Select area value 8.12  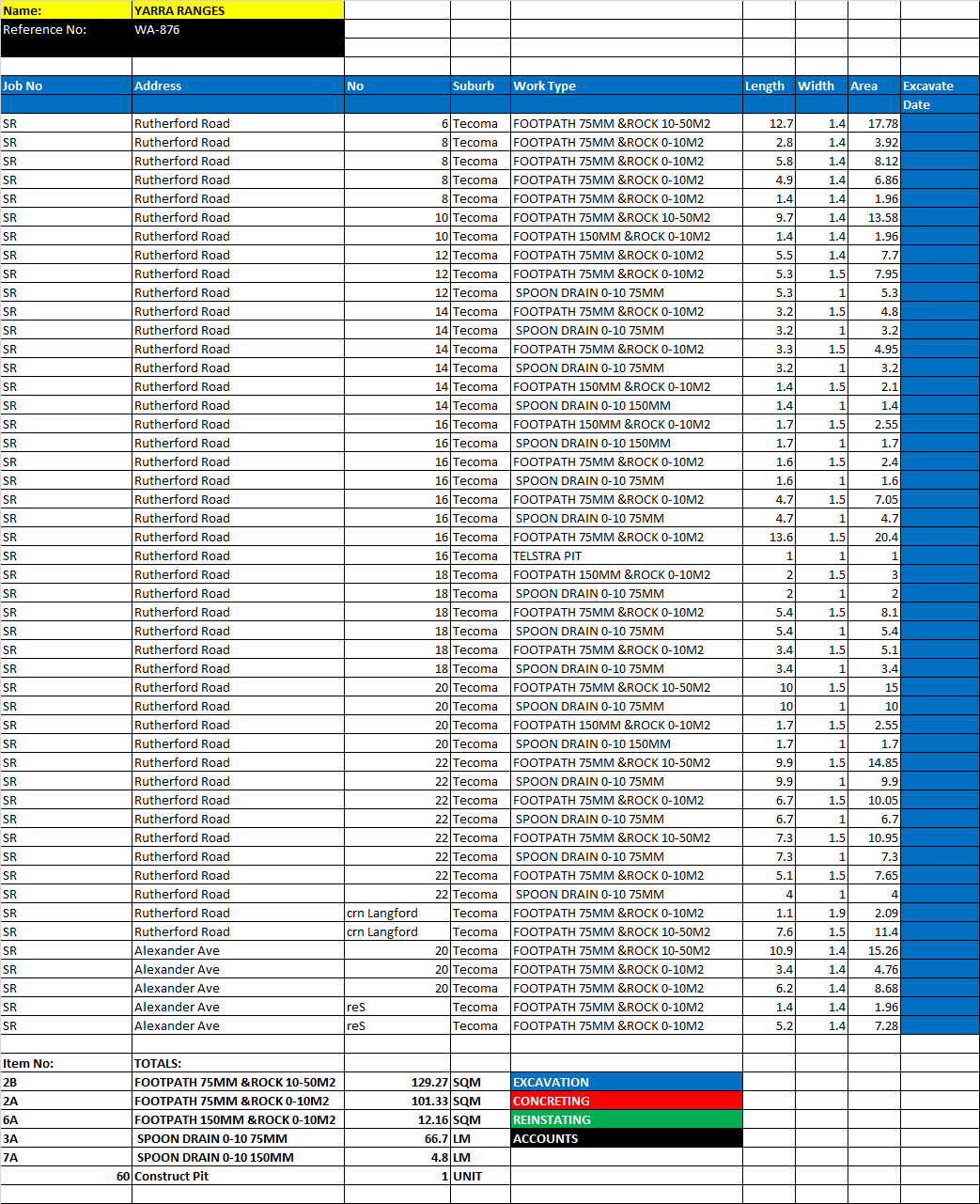coord(874,161)
